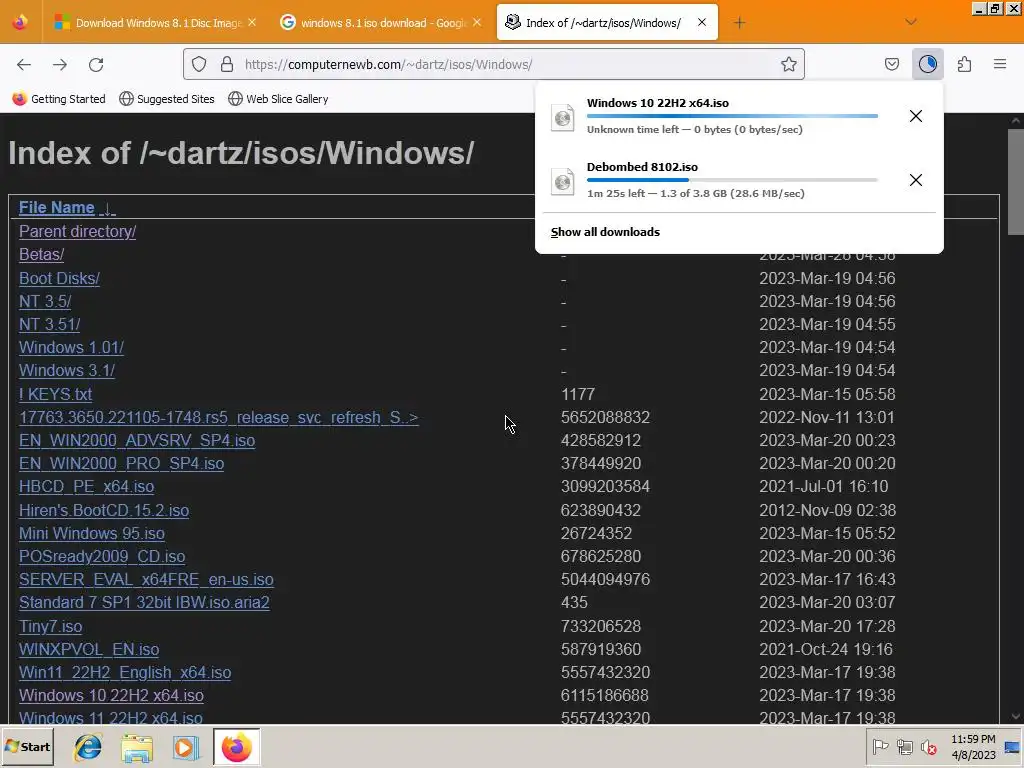Open Show all downloads
This screenshot has width=1024, height=768.
tap(605, 232)
